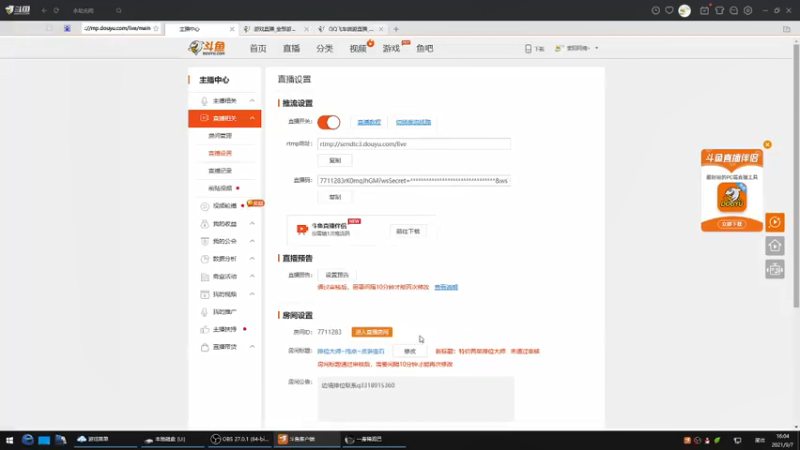Open the message bubble icon in the title bar
Screen dimensions: 800x450
pyautogui.click(x=734, y=10)
